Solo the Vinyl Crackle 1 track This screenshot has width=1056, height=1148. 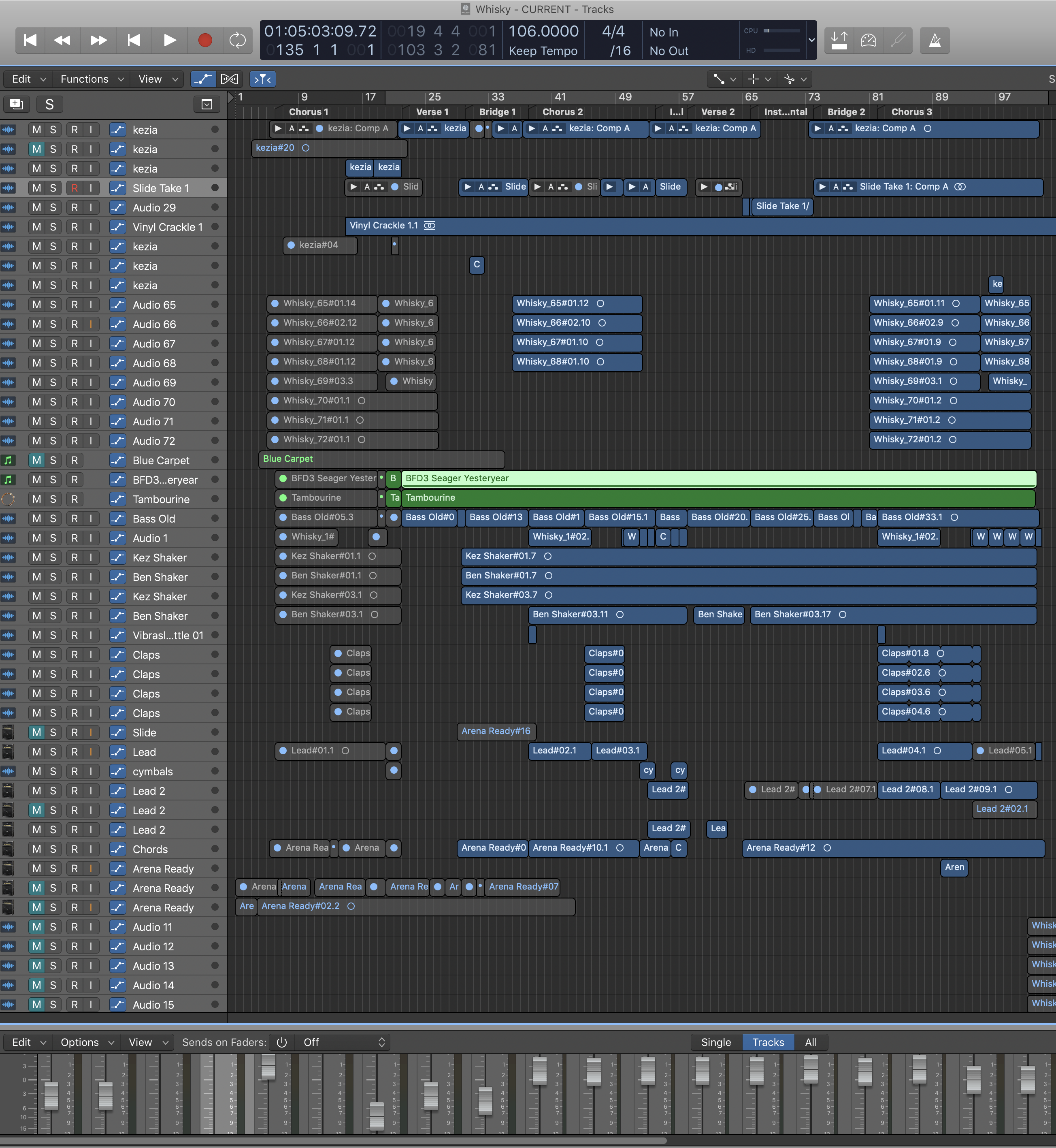53,227
